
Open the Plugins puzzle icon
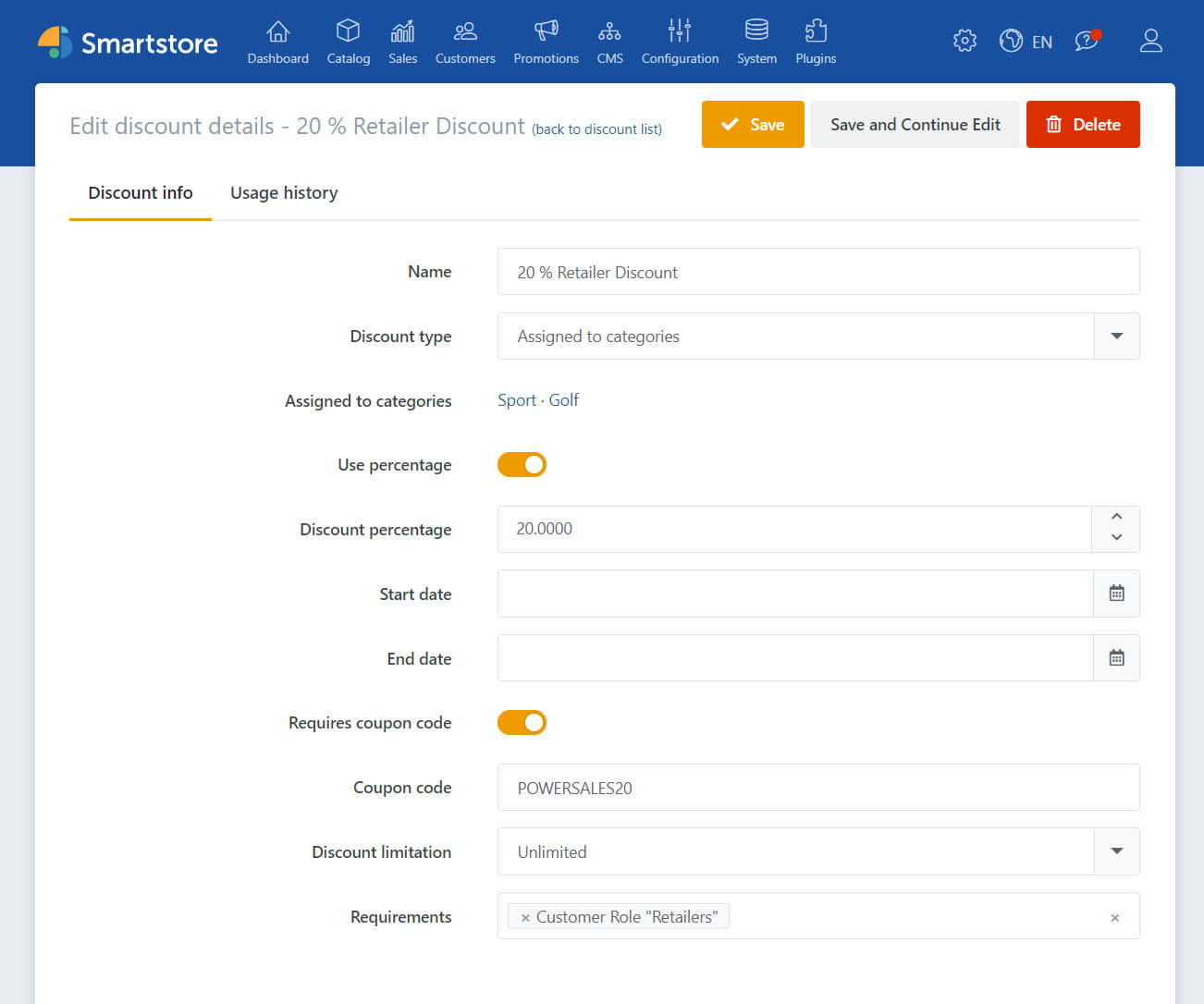(815, 32)
